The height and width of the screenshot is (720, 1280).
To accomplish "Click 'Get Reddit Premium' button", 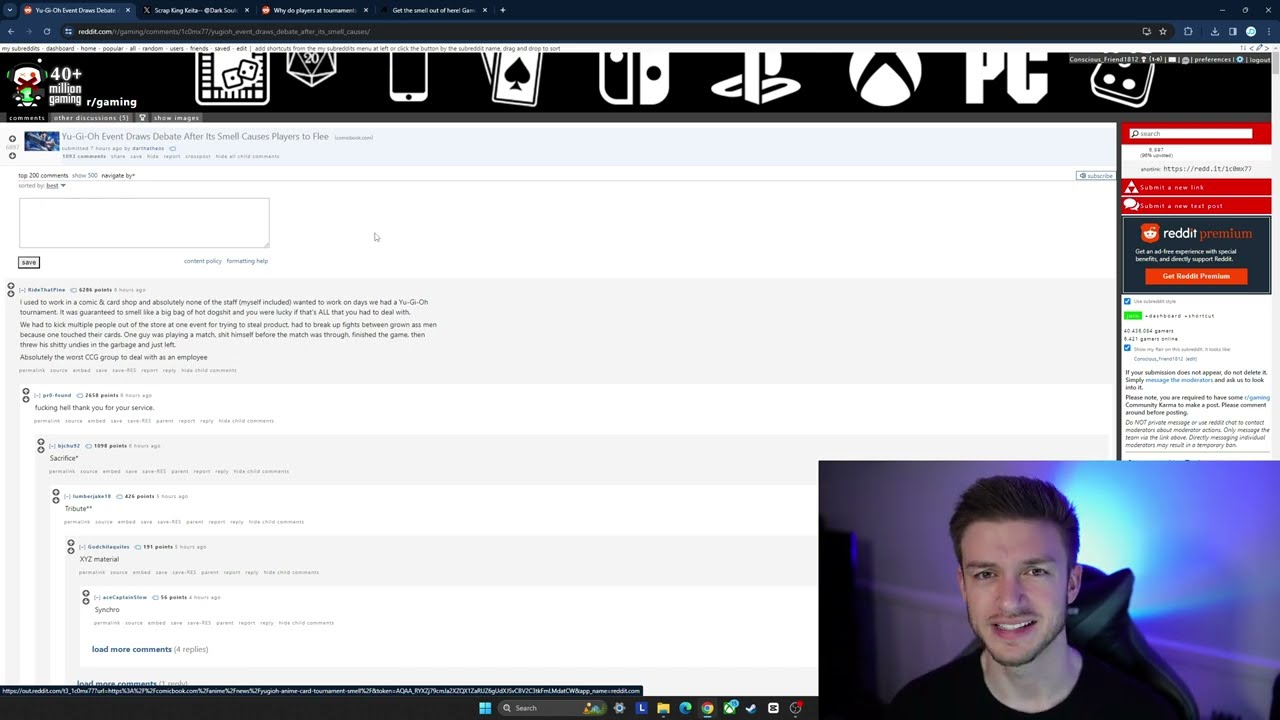I will [1196, 276].
